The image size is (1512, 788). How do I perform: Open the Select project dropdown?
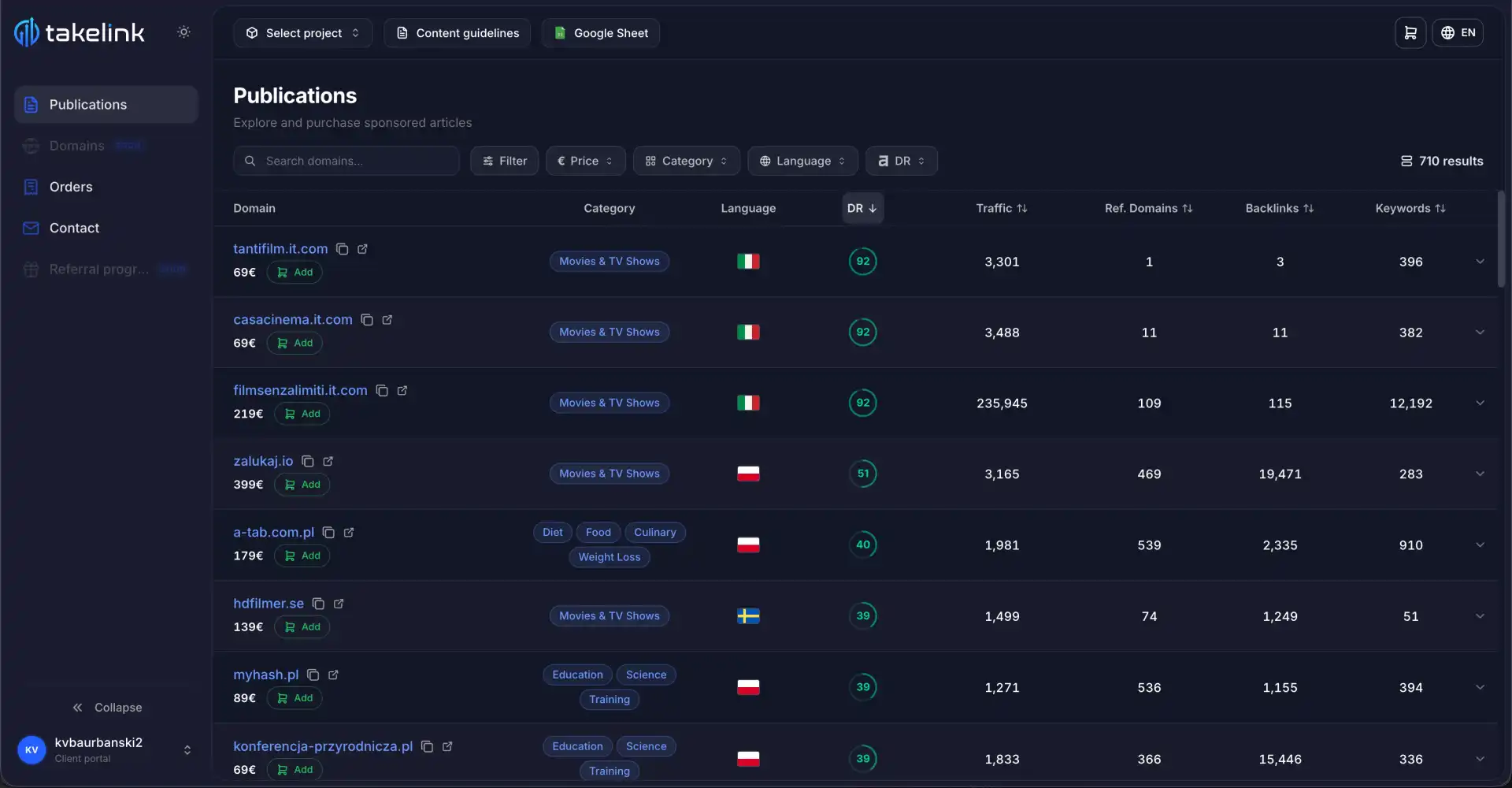(302, 33)
